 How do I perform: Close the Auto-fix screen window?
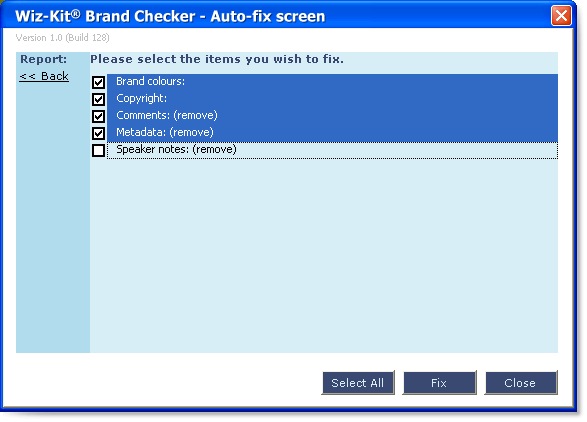point(561,16)
